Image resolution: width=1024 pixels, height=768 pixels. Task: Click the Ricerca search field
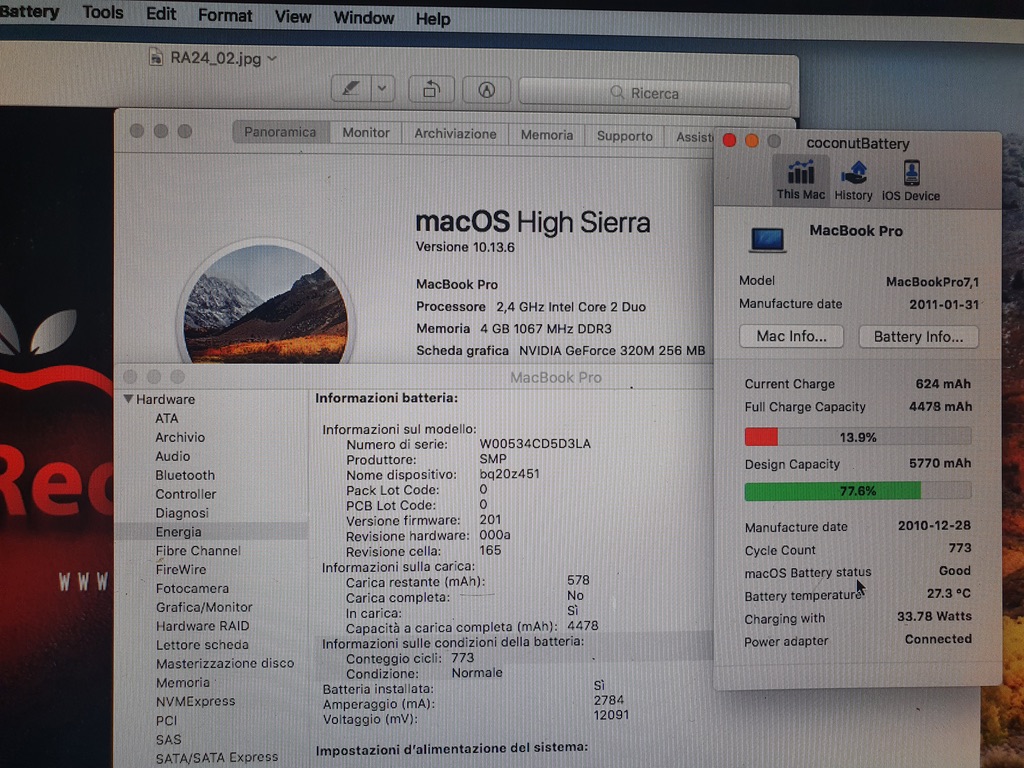(x=654, y=93)
